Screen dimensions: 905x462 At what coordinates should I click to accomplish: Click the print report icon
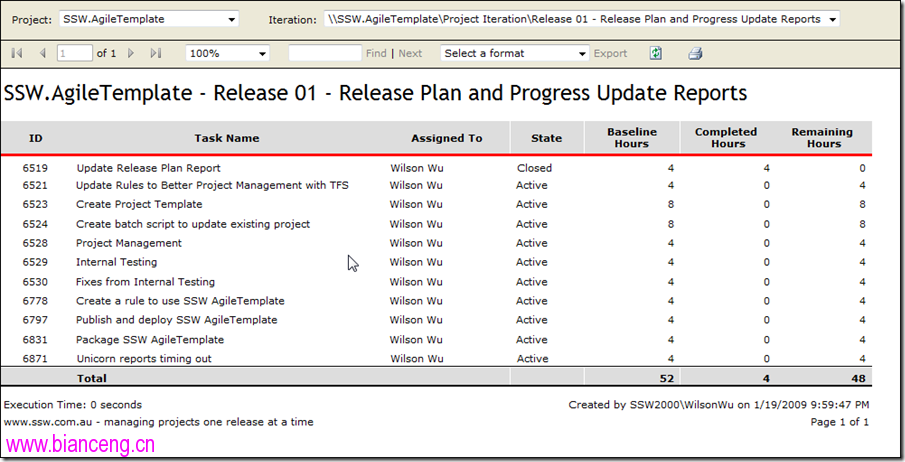[x=695, y=54]
